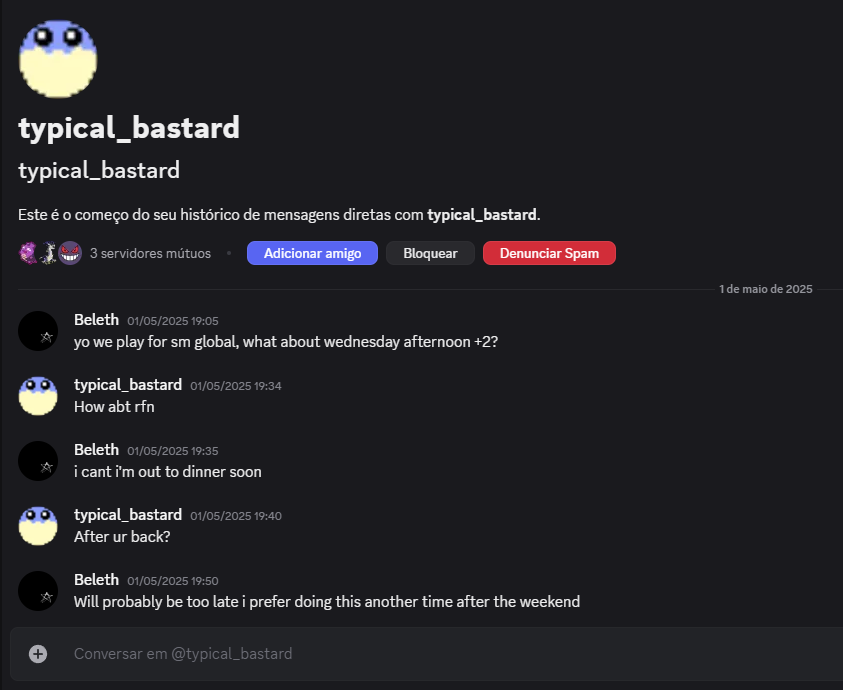Click typical_bastard's username on the 19:34 message
Screen dimensions: 843x690
coord(128,385)
